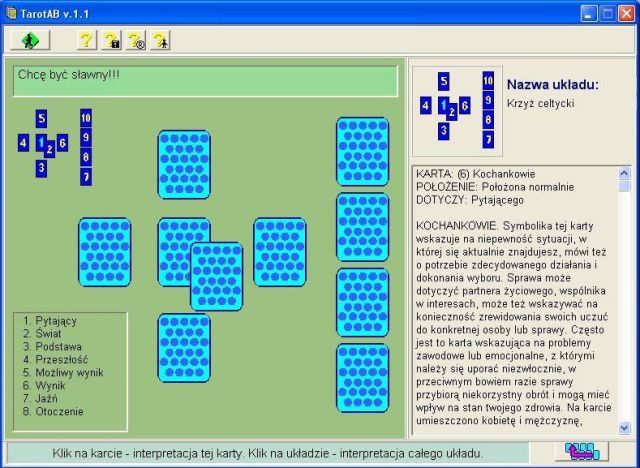Screen dimensions: 640x468
Task: Click the 'Krzyż celtycki' layout name
Action: (x=540, y=103)
